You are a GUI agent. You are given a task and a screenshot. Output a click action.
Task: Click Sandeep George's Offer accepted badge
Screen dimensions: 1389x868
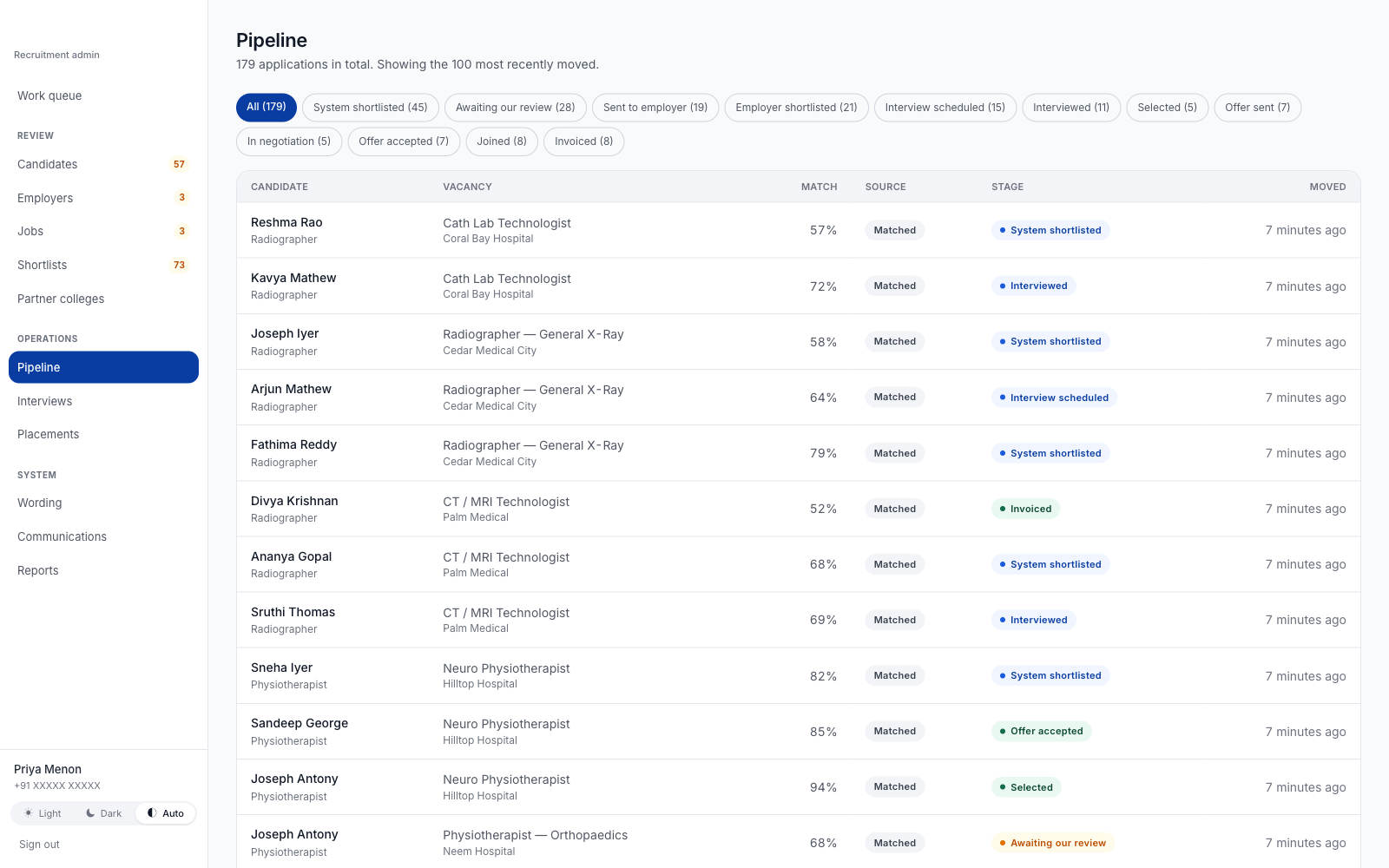(x=1041, y=731)
